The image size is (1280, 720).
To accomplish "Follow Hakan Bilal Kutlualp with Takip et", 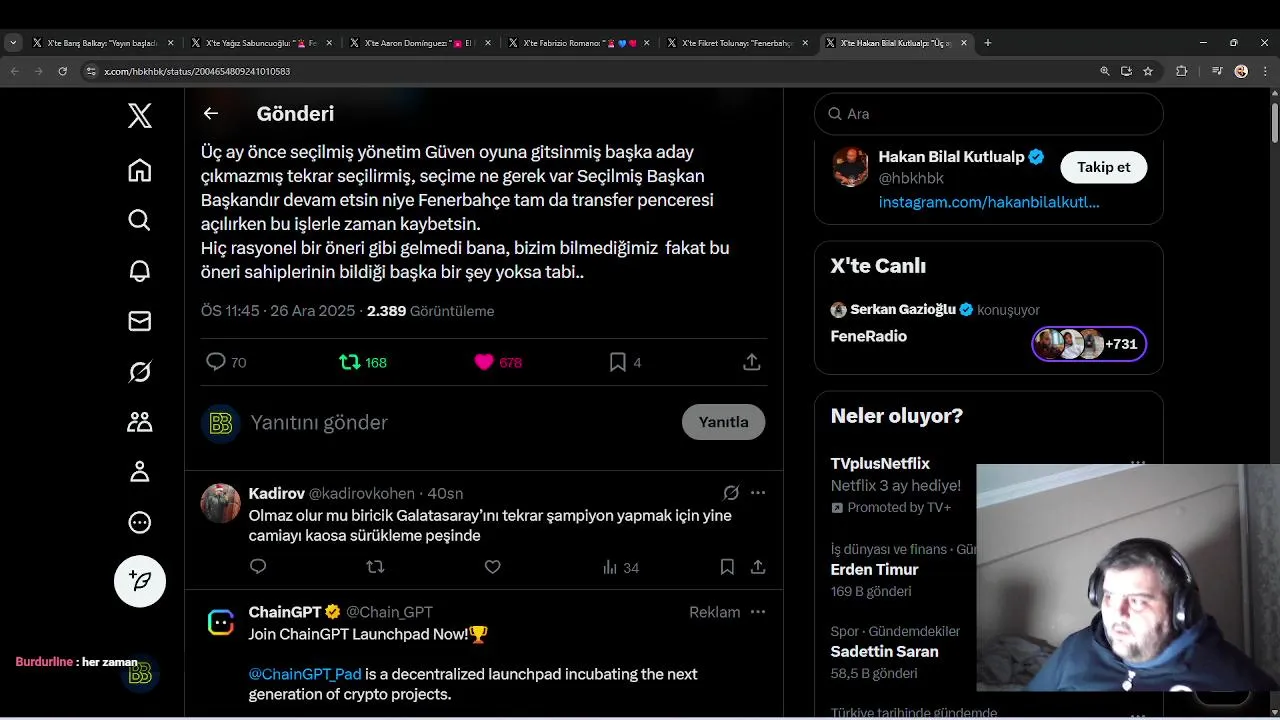I will [1103, 167].
